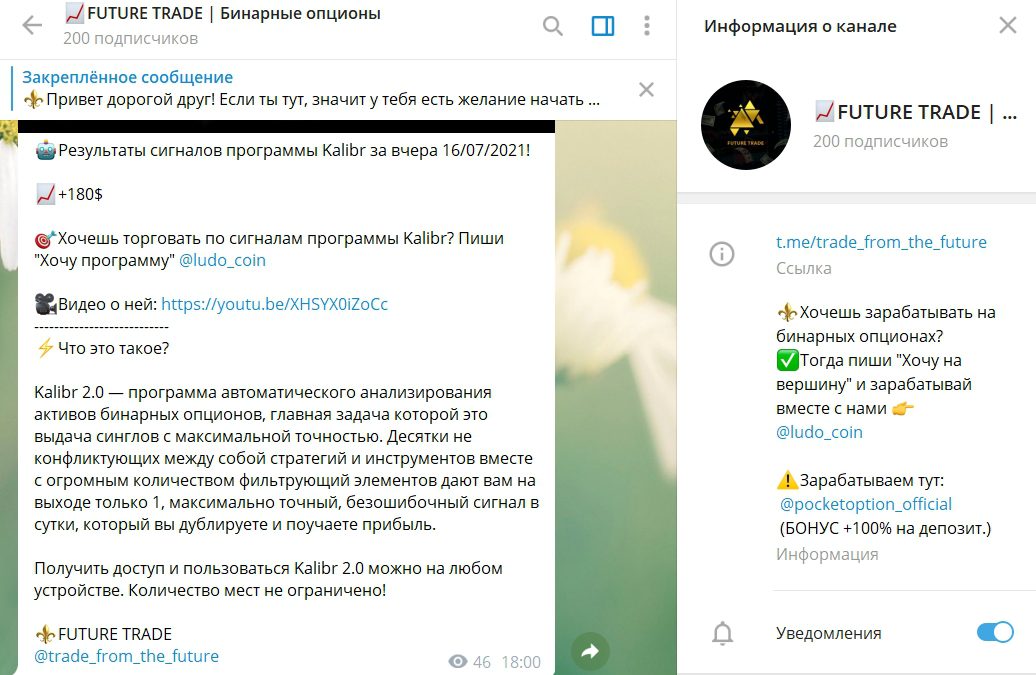Click the channel title in header
This screenshot has width=1036, height=675.
(x=223, y=13)
